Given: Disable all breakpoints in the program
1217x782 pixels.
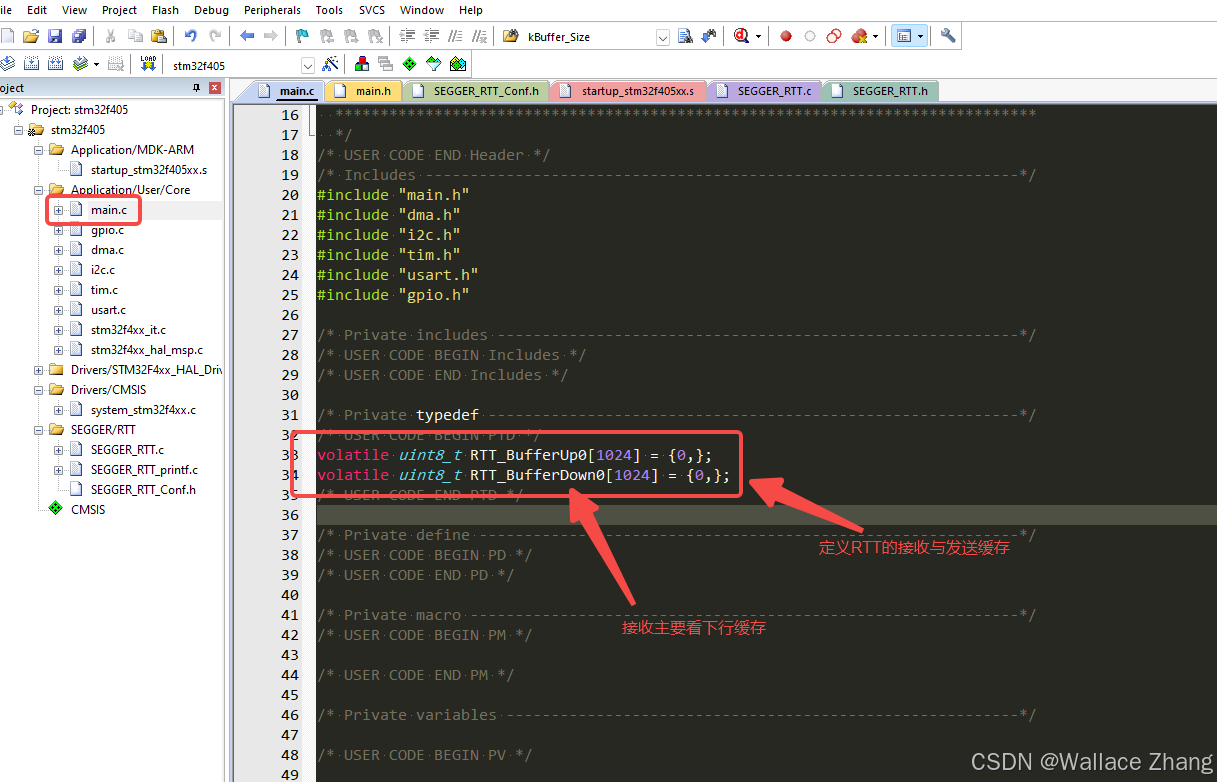Looking at the screenshot, I should pyautogui.click(x=834, y=36).
